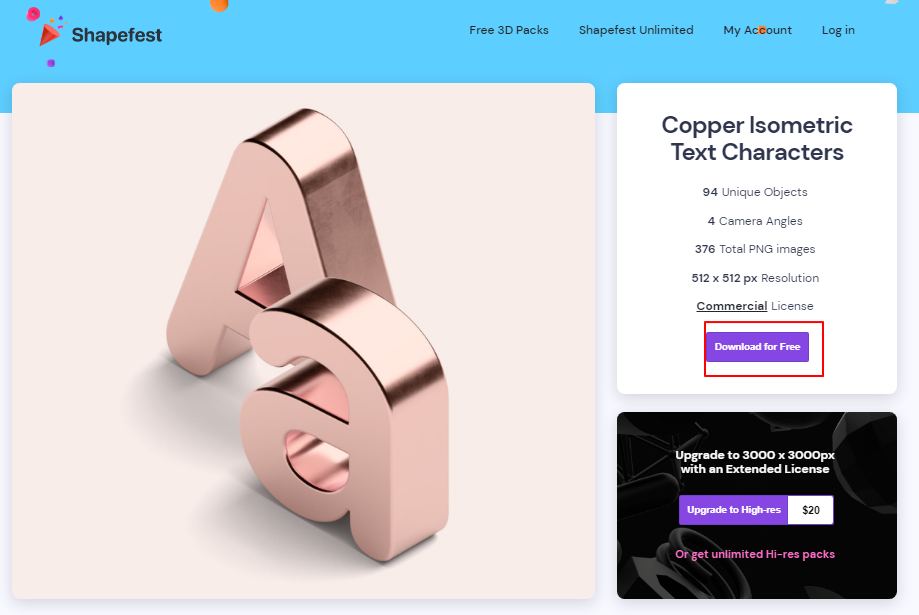
Task: Click the pink confetti dot above the logo
Action: click(x=33, y=13)
